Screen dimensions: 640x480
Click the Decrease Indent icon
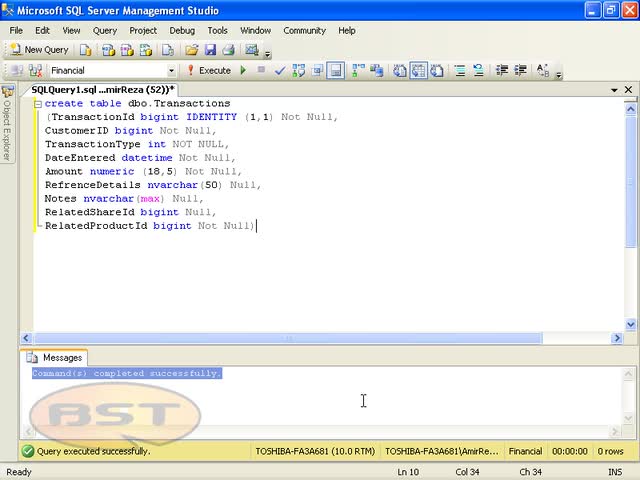[502, 71]
